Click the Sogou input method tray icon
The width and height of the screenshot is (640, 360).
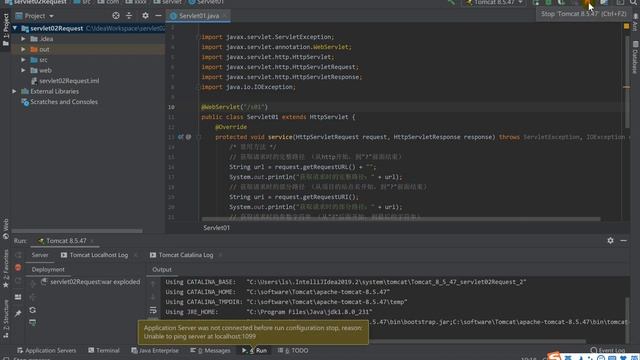554,356
